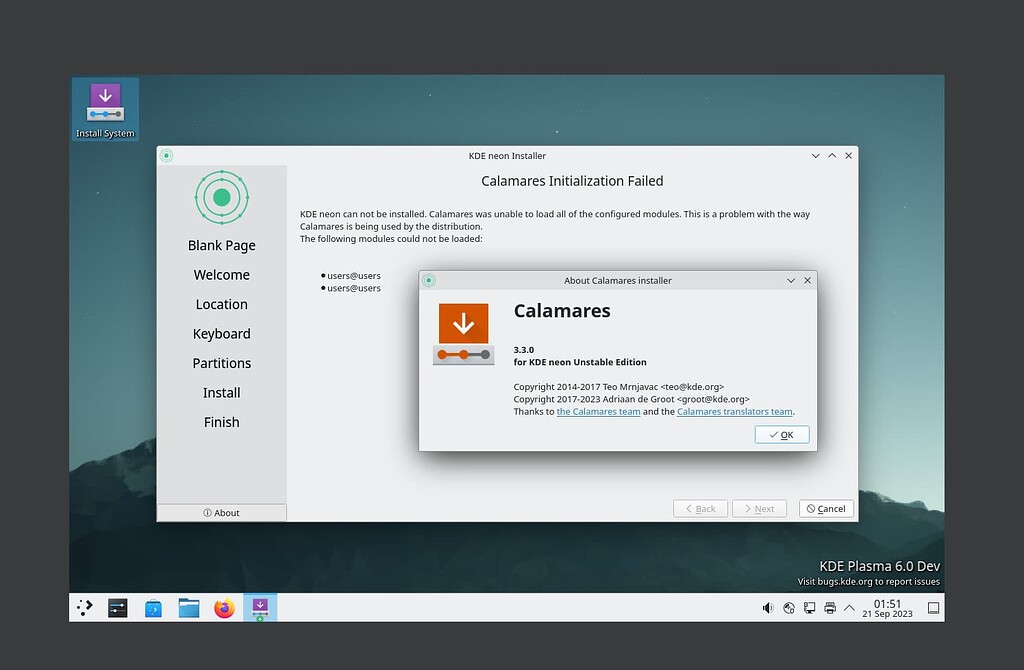The height and width of the screenshot is (670, 1024).
Task: Open the network tray icon
Action: pyautogui.click(x=789, y=608)
